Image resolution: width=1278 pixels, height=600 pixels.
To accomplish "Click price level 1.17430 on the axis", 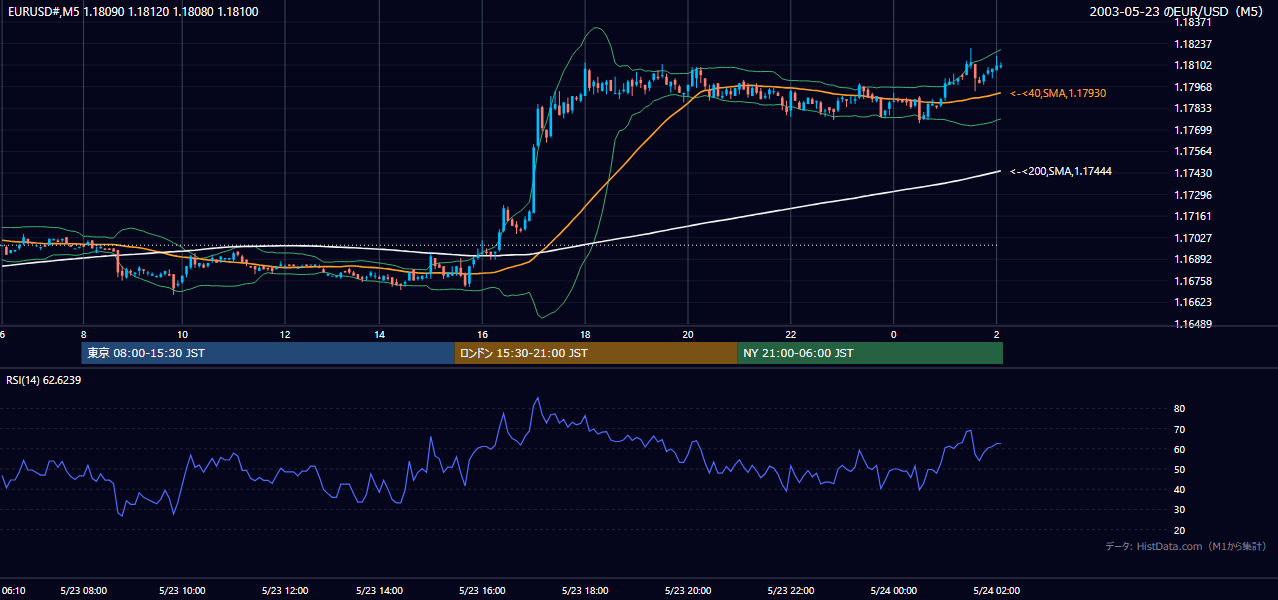I will pos(1194,173).
